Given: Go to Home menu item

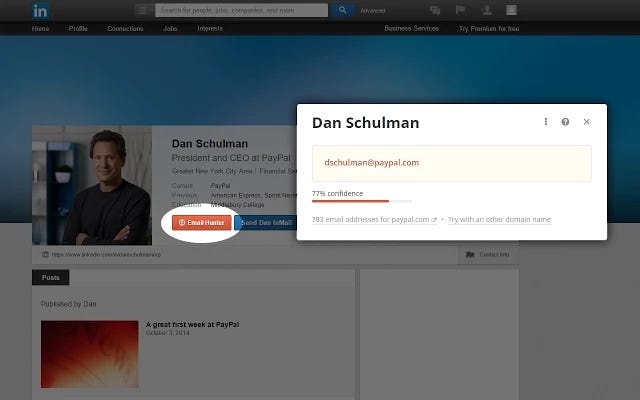Looking at the screenshot, I should (x=40, y=29).
